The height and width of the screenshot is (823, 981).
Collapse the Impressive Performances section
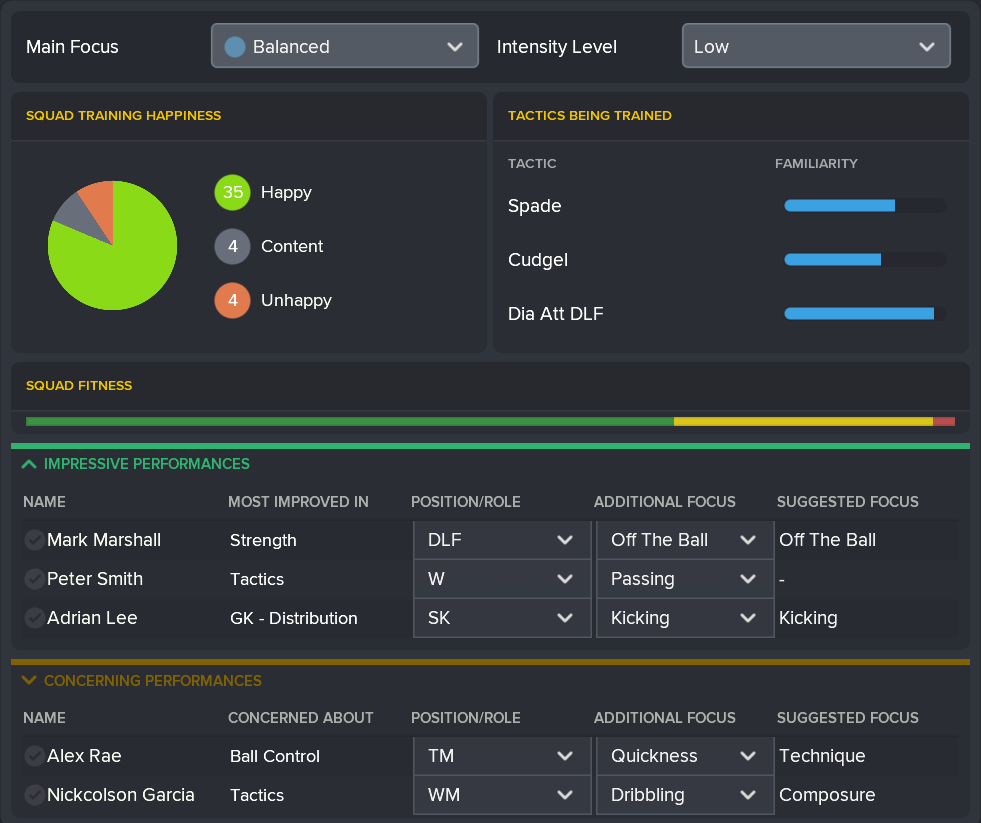(x=29, y=464)
